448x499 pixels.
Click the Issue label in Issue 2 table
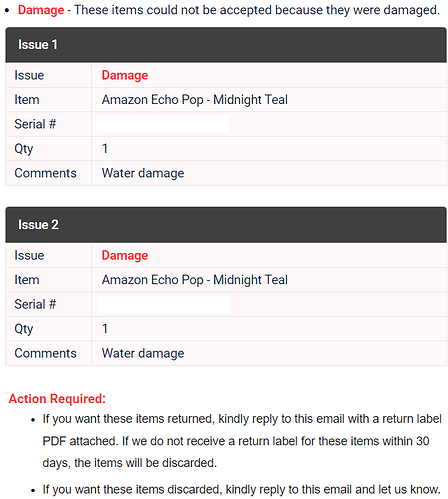tap(29, 255)
